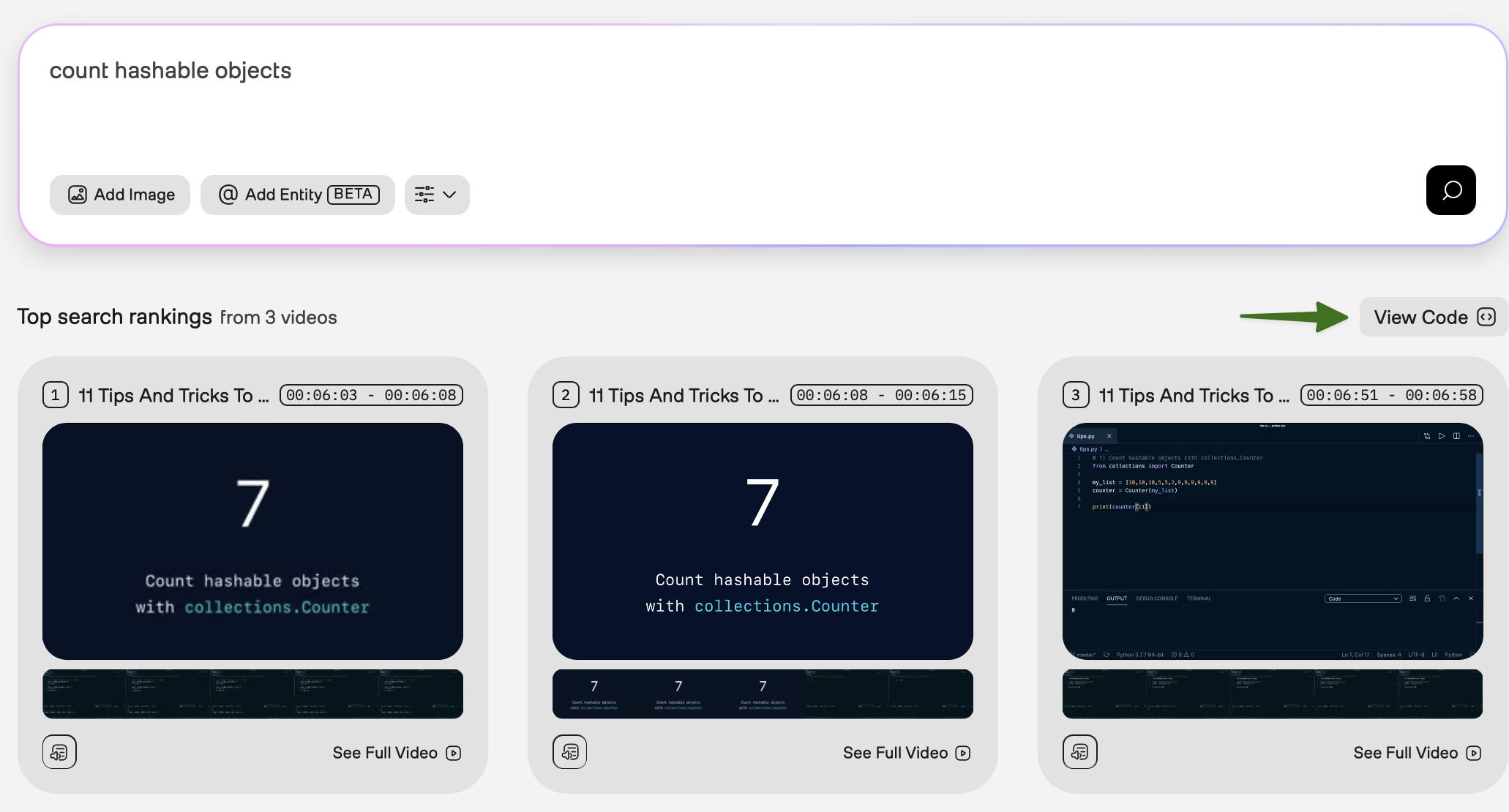
Task: Click the third result code editor thumbnail
Action: coord(1272,541)
